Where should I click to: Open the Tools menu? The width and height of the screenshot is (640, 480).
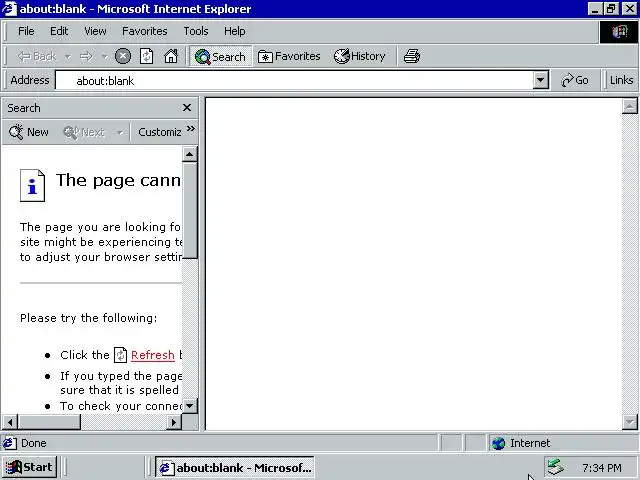click(196, 31)
